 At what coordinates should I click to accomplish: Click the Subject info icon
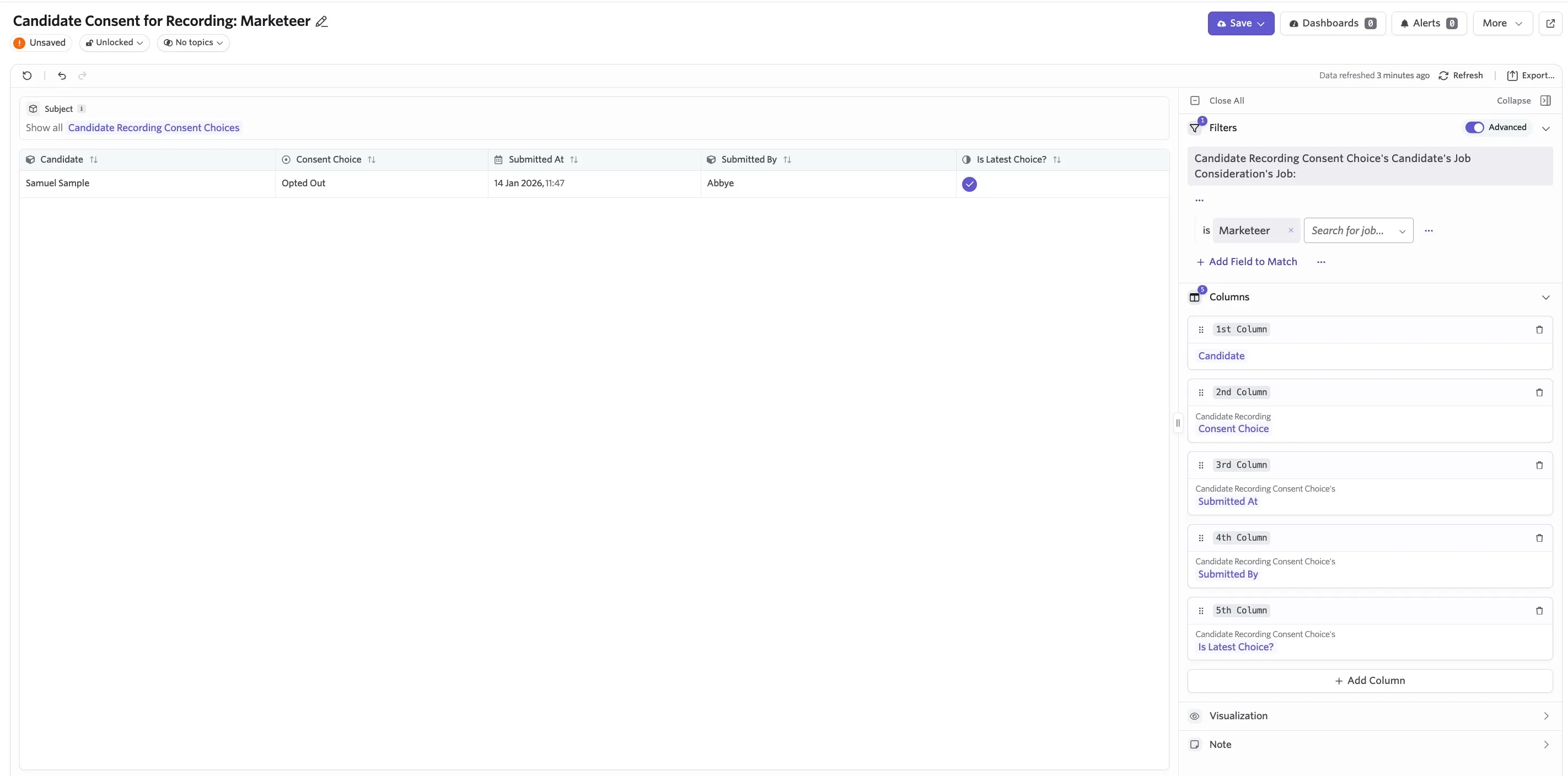pyautogui.click(x=82, y=109)
